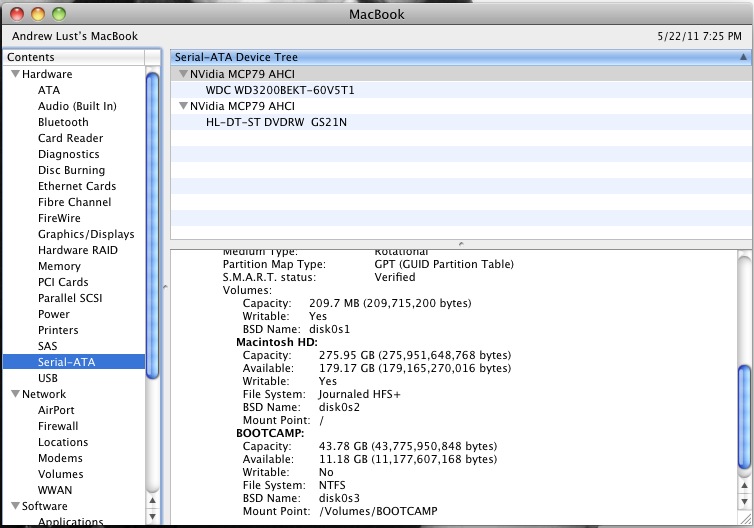Image resolution: width=754 pixels, height=528 pixels.
Task: Select Serial-ATA in the sidebar
Action: [x=67, y=362]
